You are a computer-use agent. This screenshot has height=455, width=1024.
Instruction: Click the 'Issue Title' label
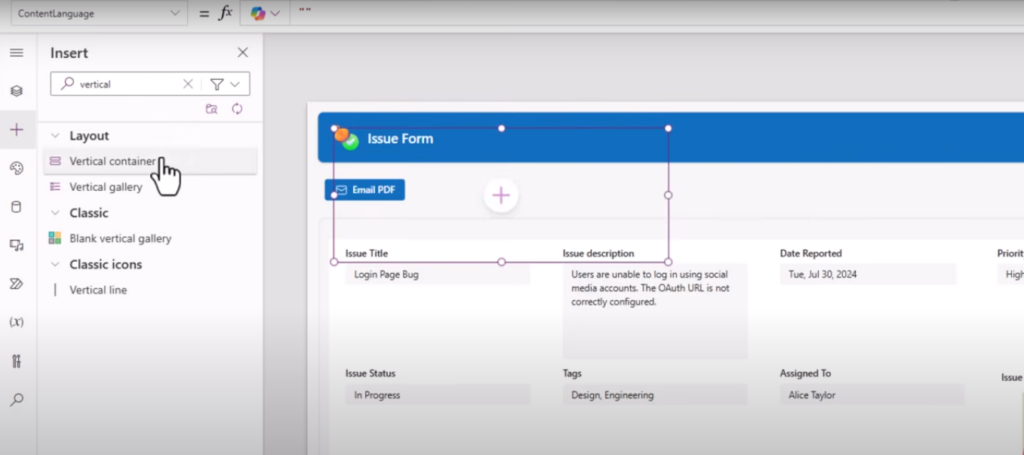pyautogui.click(x=367, y=253)
